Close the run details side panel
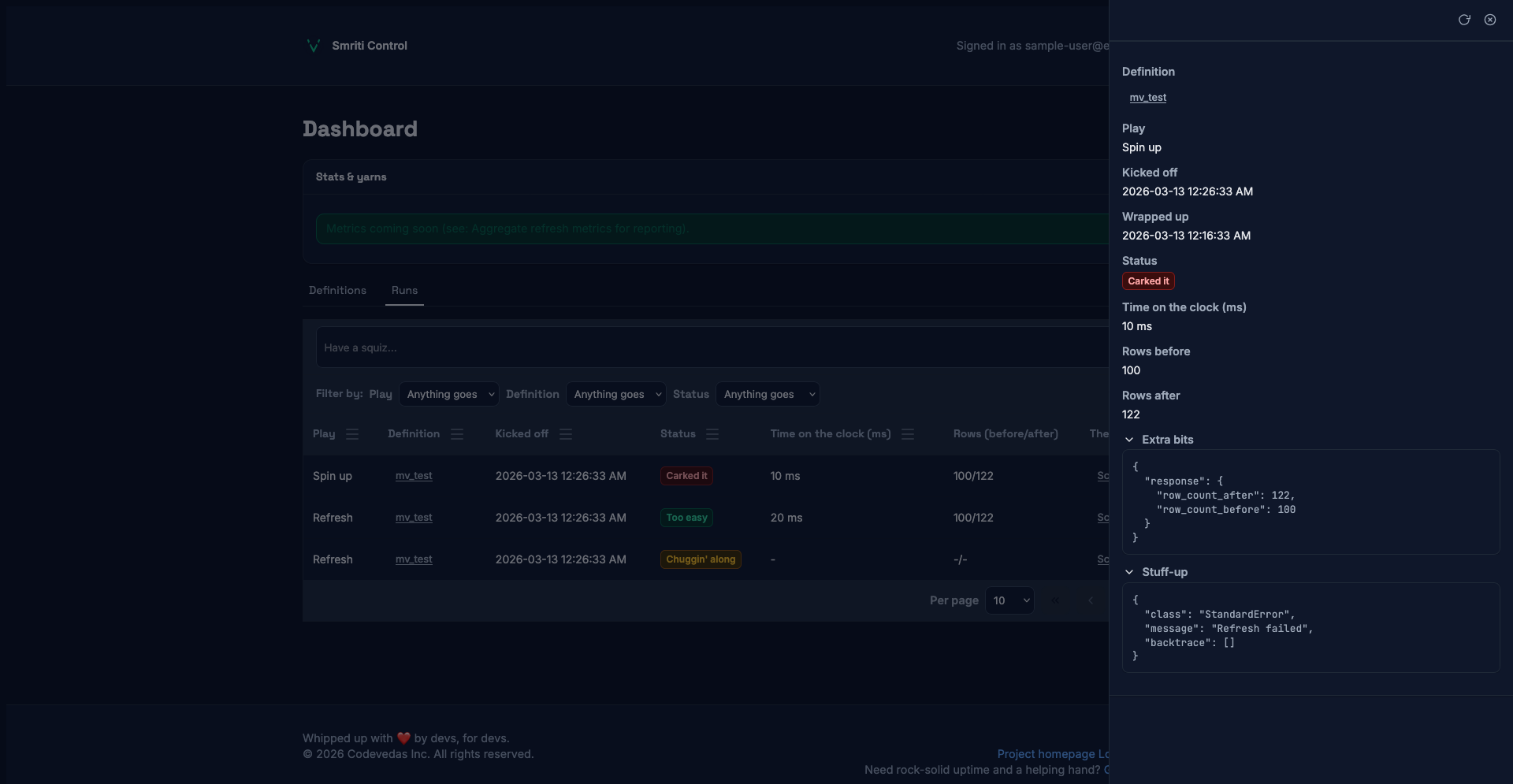The height and width of the screenshot is (784, 1513). pos(1489,20)
